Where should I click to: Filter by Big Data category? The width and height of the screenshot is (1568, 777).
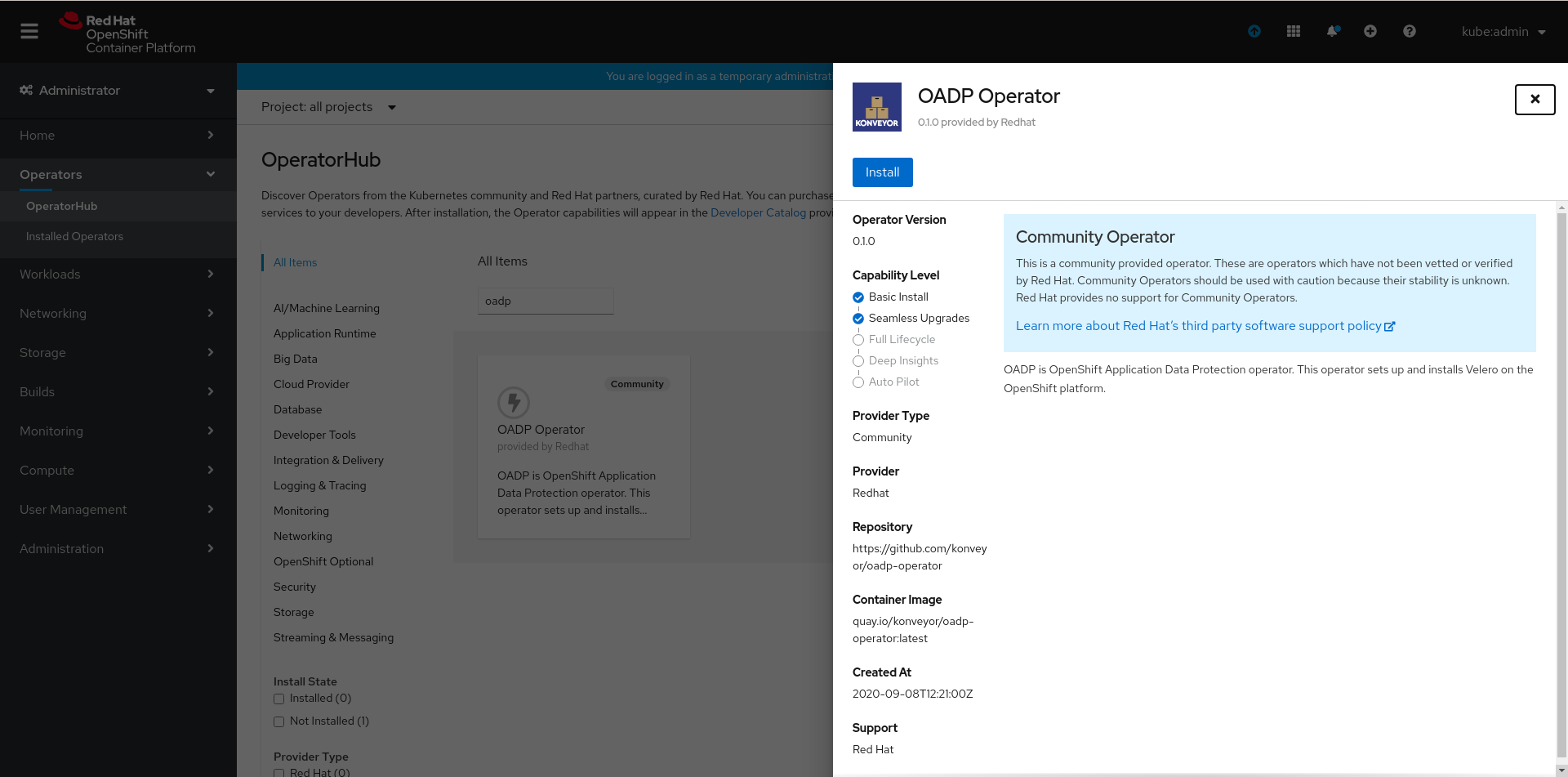296,359
